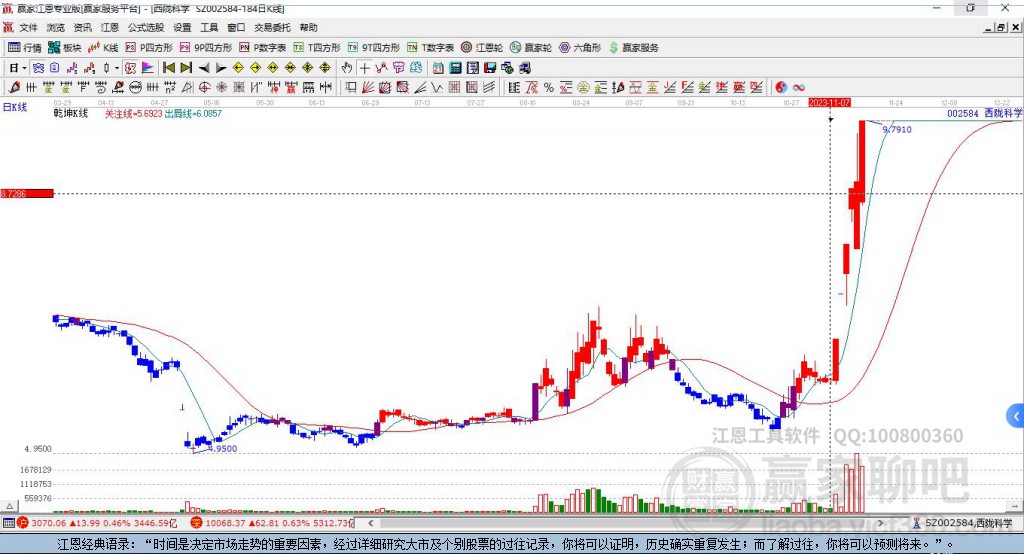1024x554 pixels.
Task: Open the 交易委托 menu
Action: coord(272,27)
